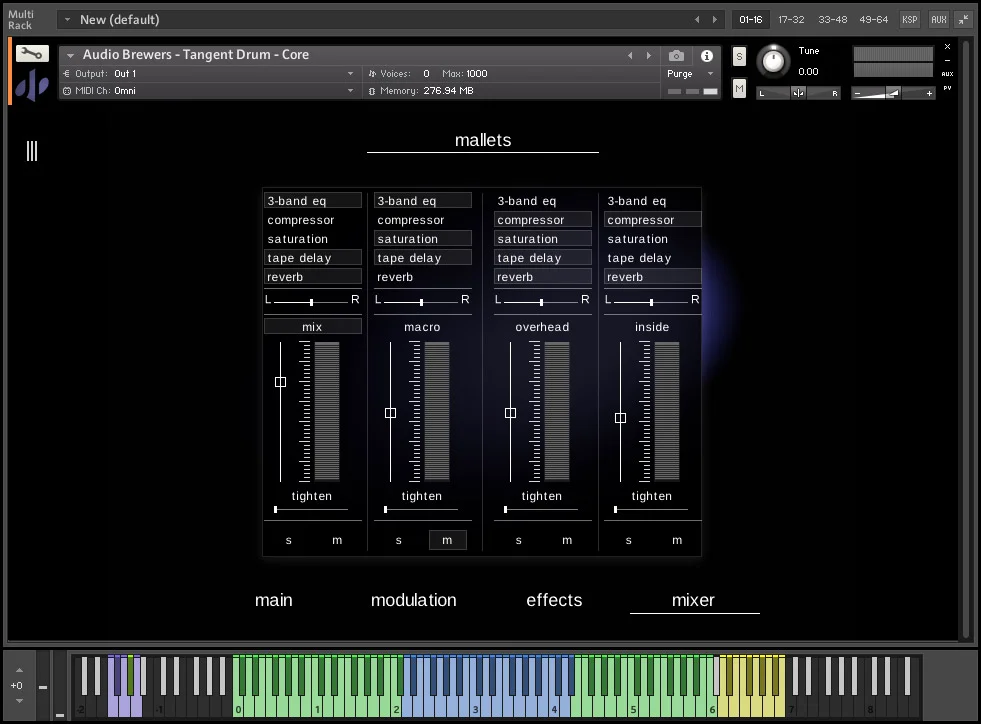Toggle the AUX sends panel button
Viewport: 981px width, 724px height.
[x=938, y=19]
